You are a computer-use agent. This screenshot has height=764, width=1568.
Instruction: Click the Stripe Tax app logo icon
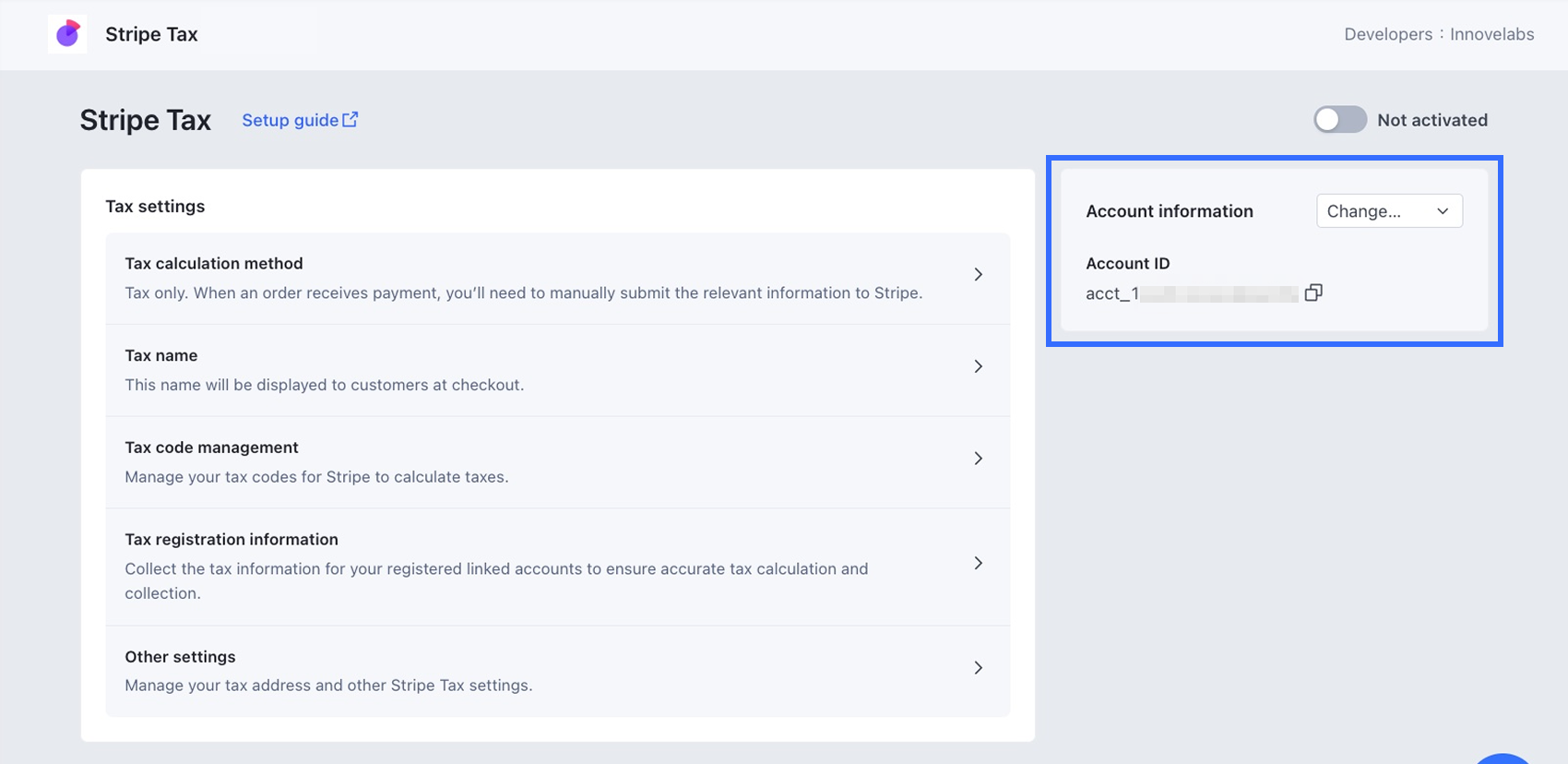pos(67,34)
